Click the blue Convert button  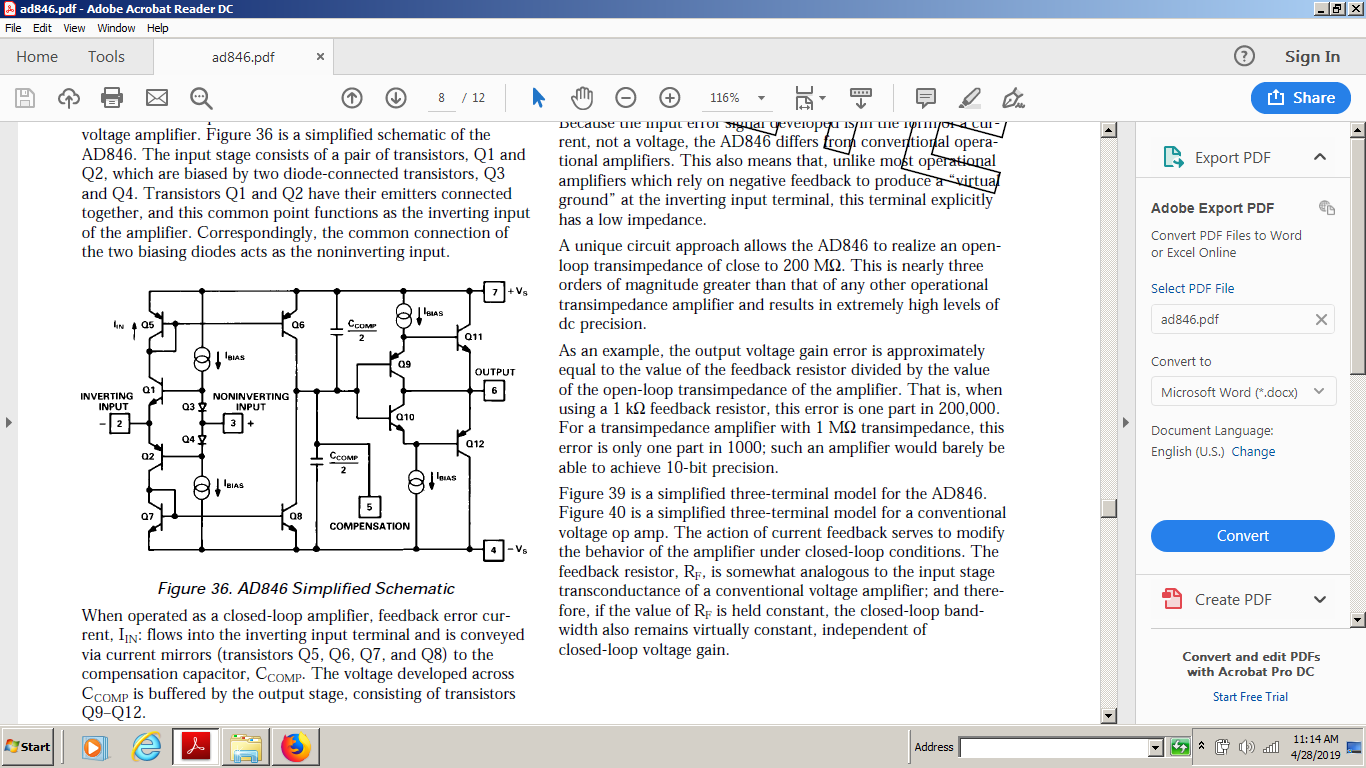(x=1243, y=536)
